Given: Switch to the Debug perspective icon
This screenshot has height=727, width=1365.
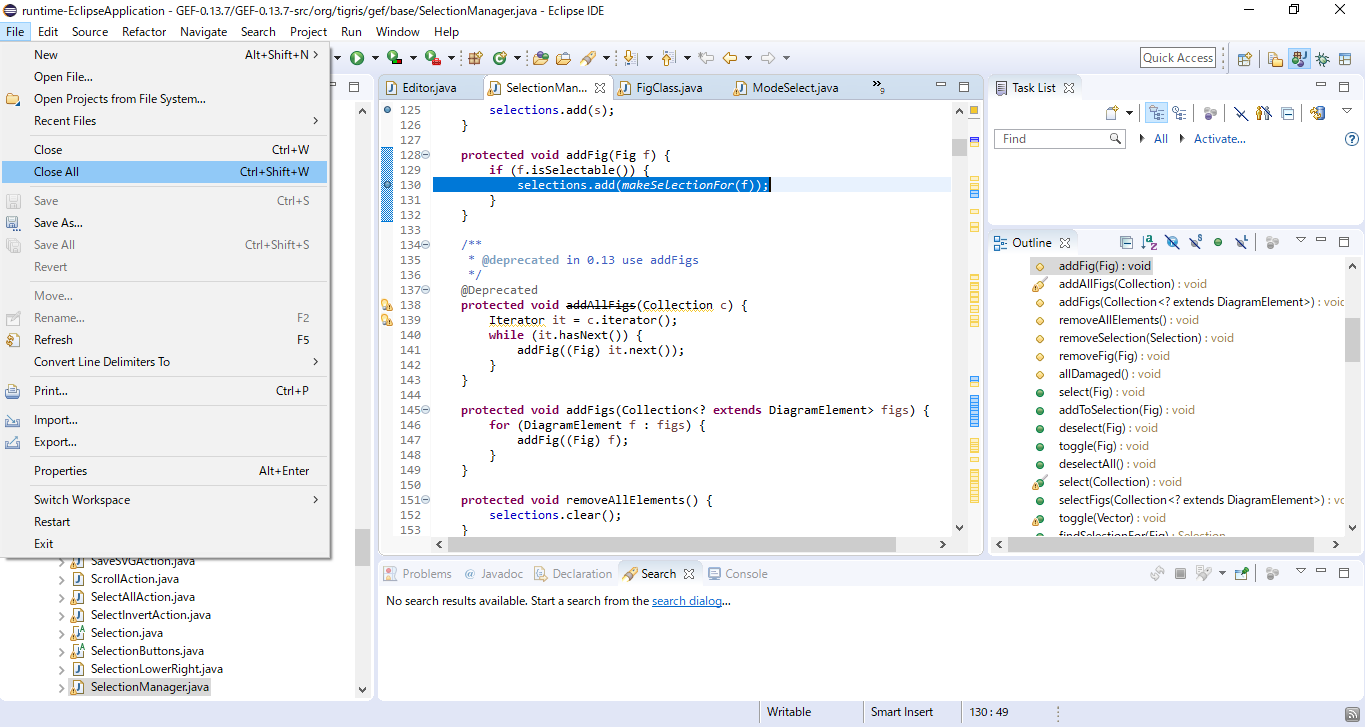Looking at the screenshot, I should (x=1322, y=59).
